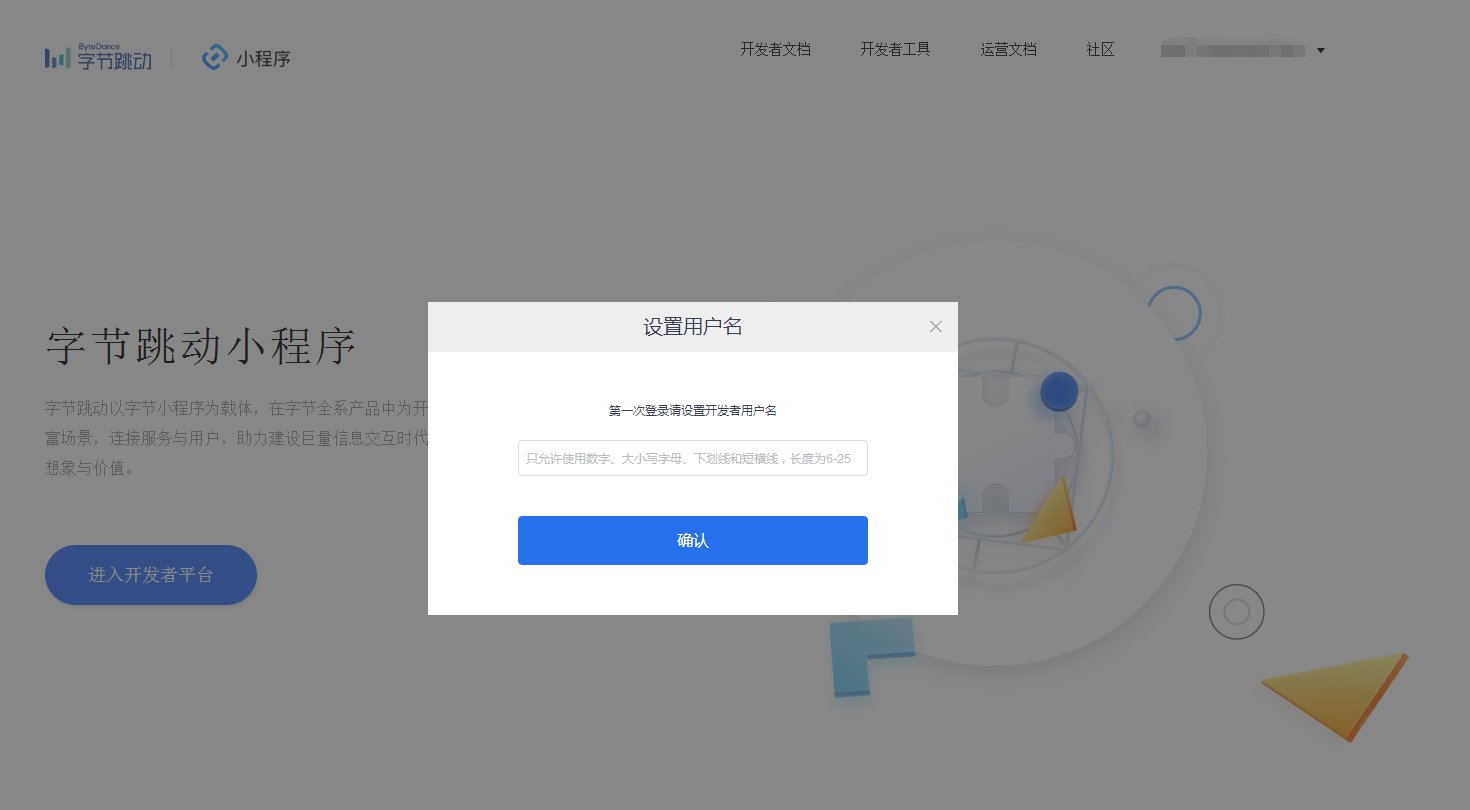Click the large yellow triangle graphic
1470x810 pixels.
point(1340,692)
